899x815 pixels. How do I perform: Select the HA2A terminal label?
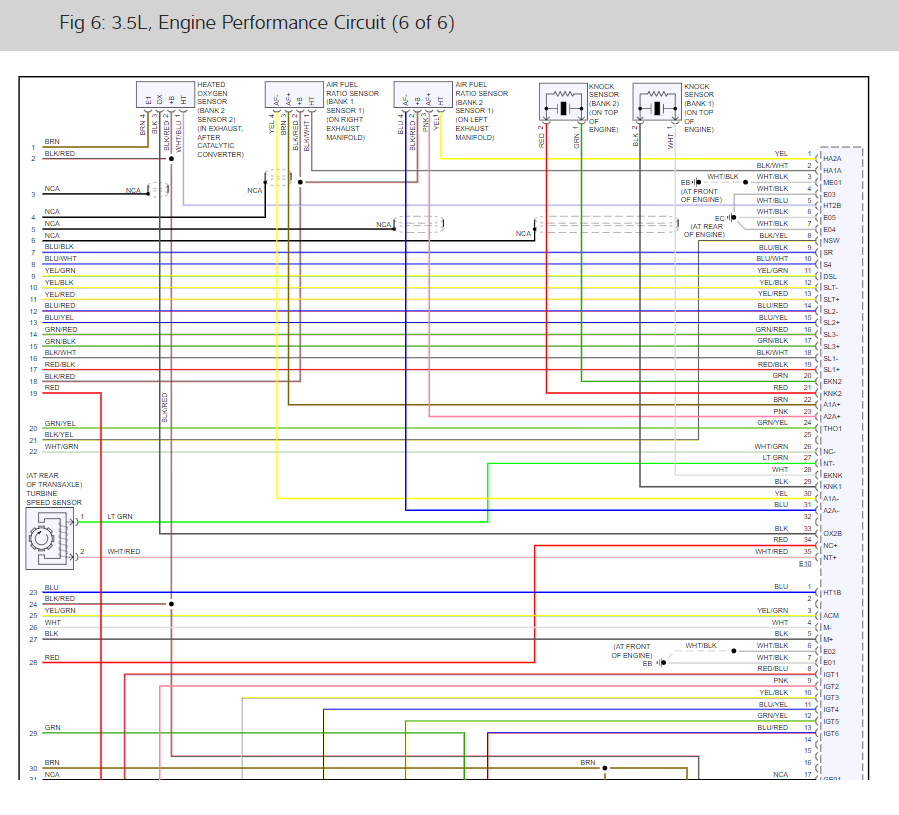coord(831,159)
